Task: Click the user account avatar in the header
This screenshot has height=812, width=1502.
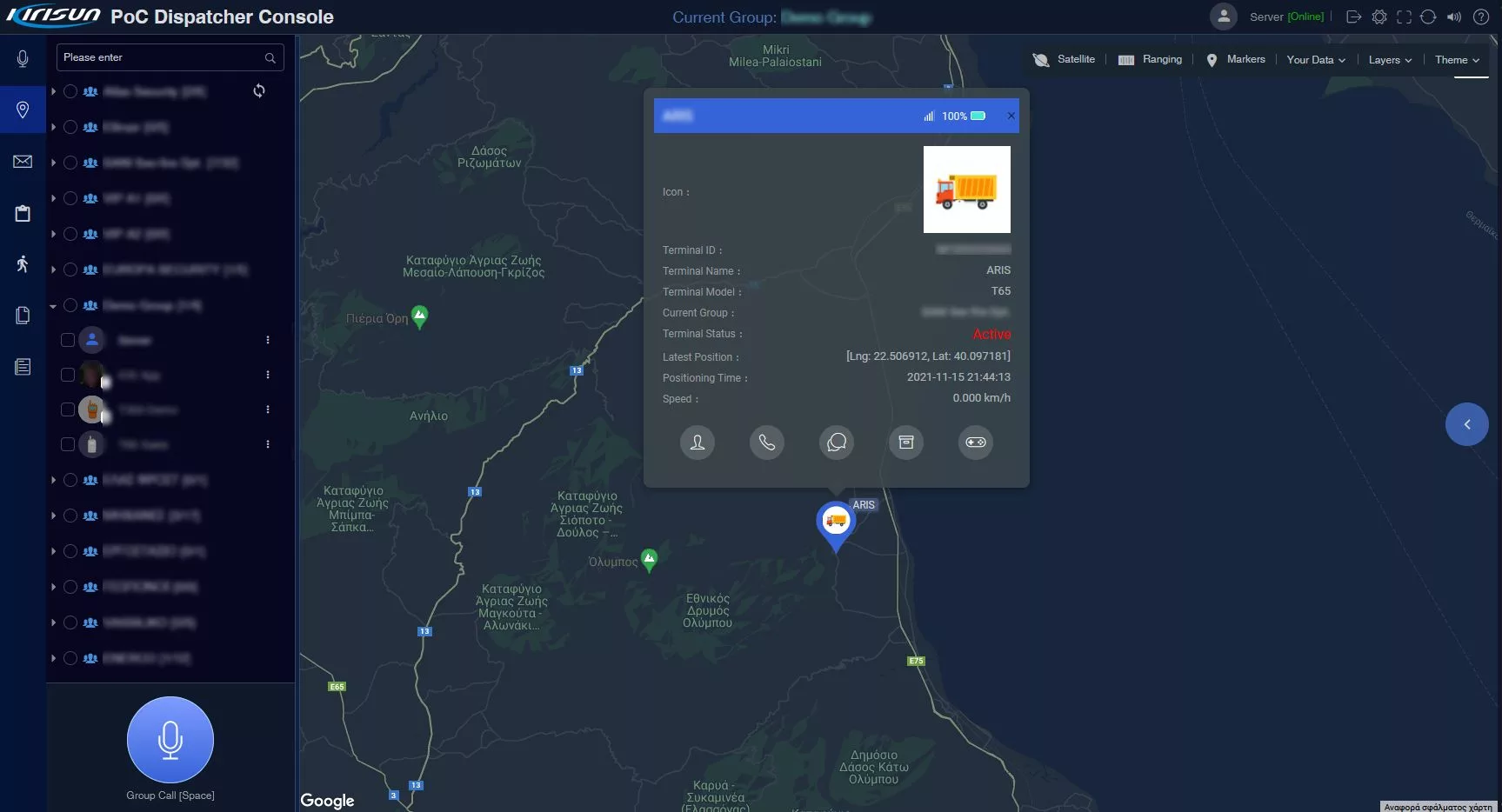Action: (1224, 17)
